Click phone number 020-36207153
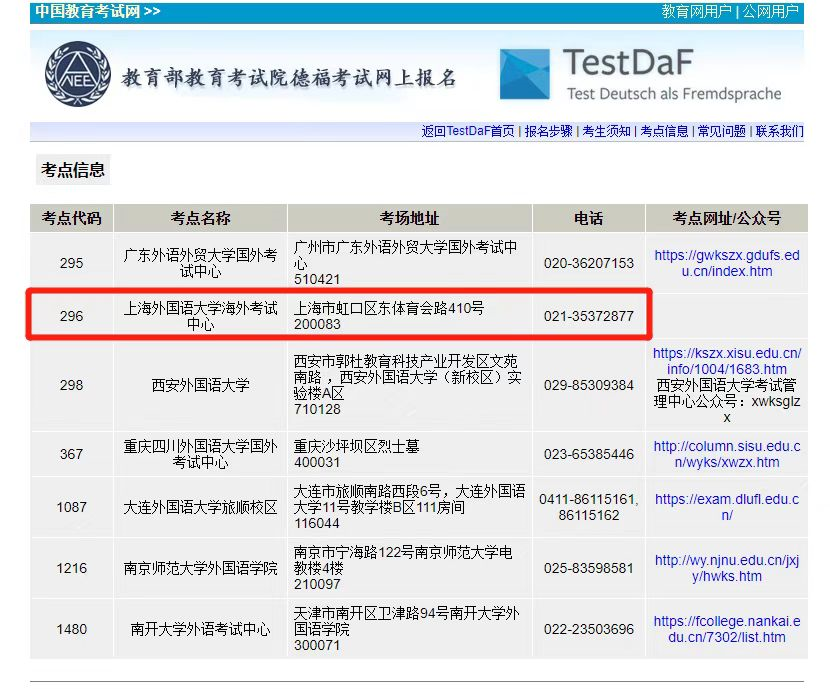The image size is (830, 689). [589, 263]
